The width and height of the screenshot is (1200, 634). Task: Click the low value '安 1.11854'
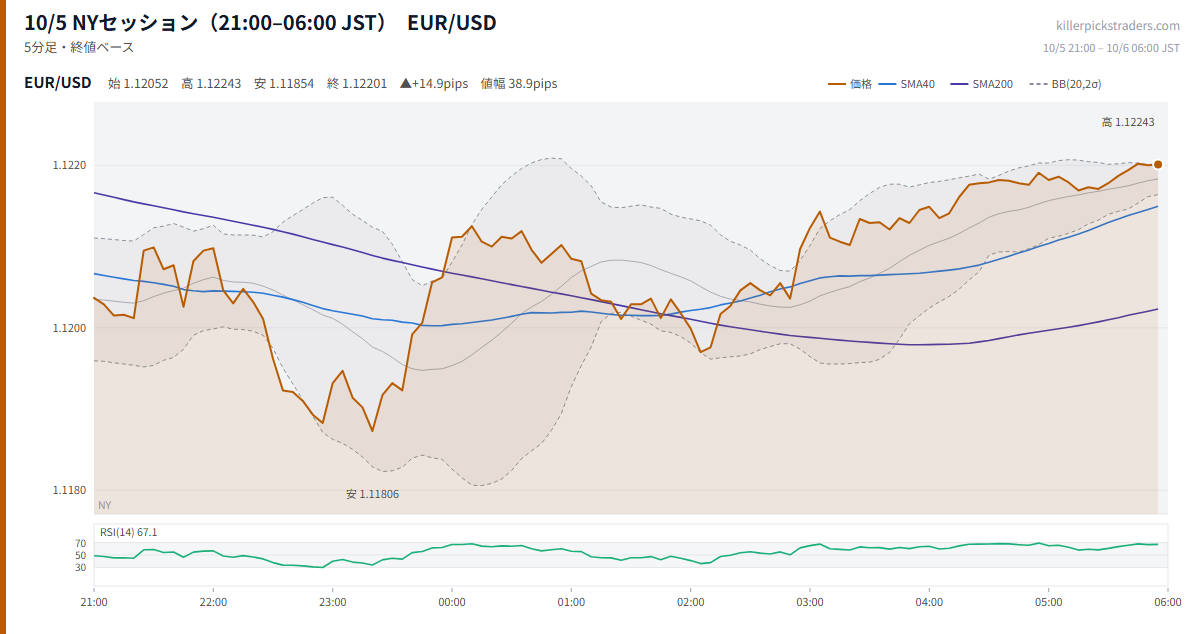click(284, 84)
